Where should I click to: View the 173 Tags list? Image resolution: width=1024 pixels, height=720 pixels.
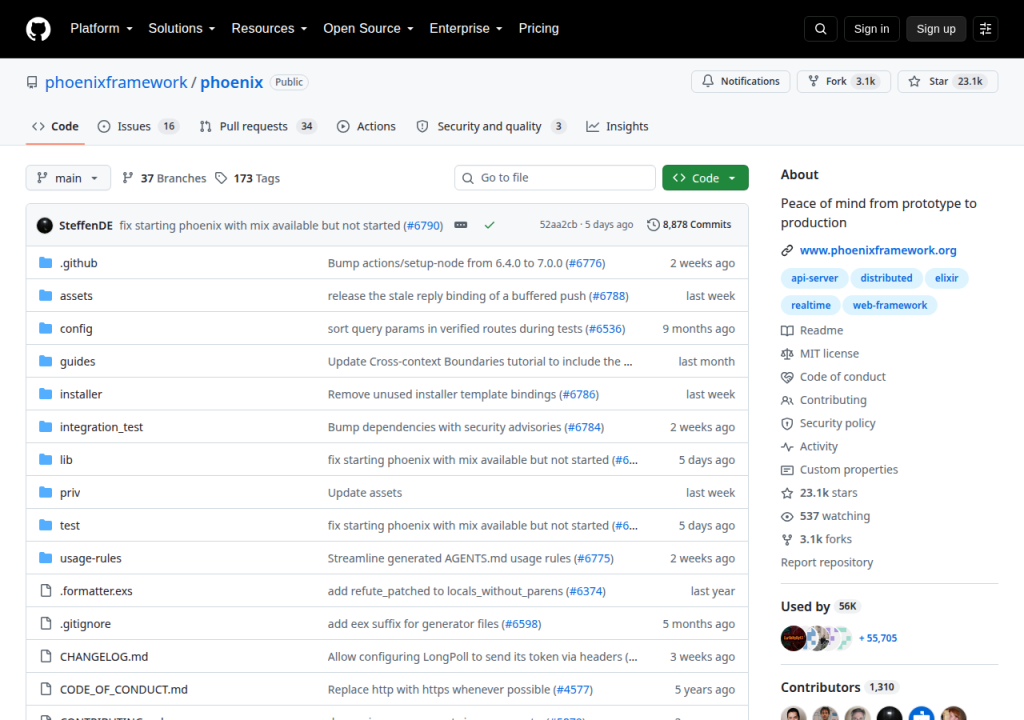[248, 178]
